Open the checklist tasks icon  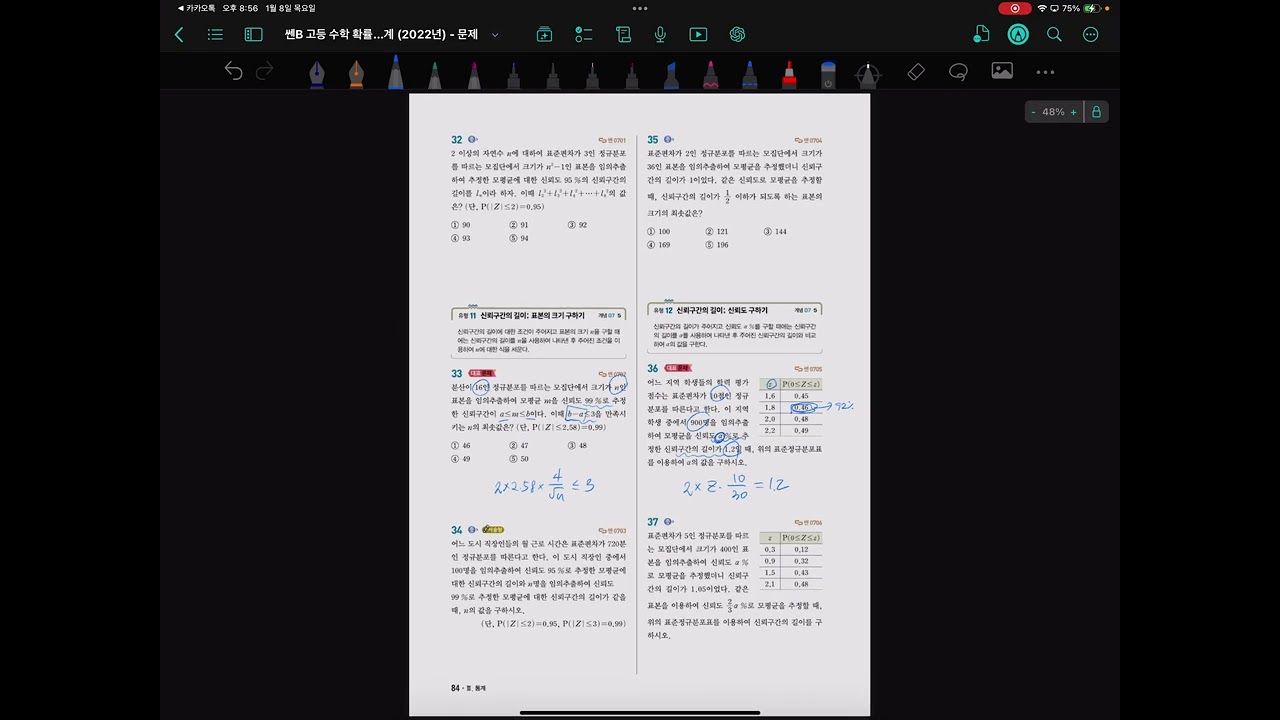pos(584,34)
